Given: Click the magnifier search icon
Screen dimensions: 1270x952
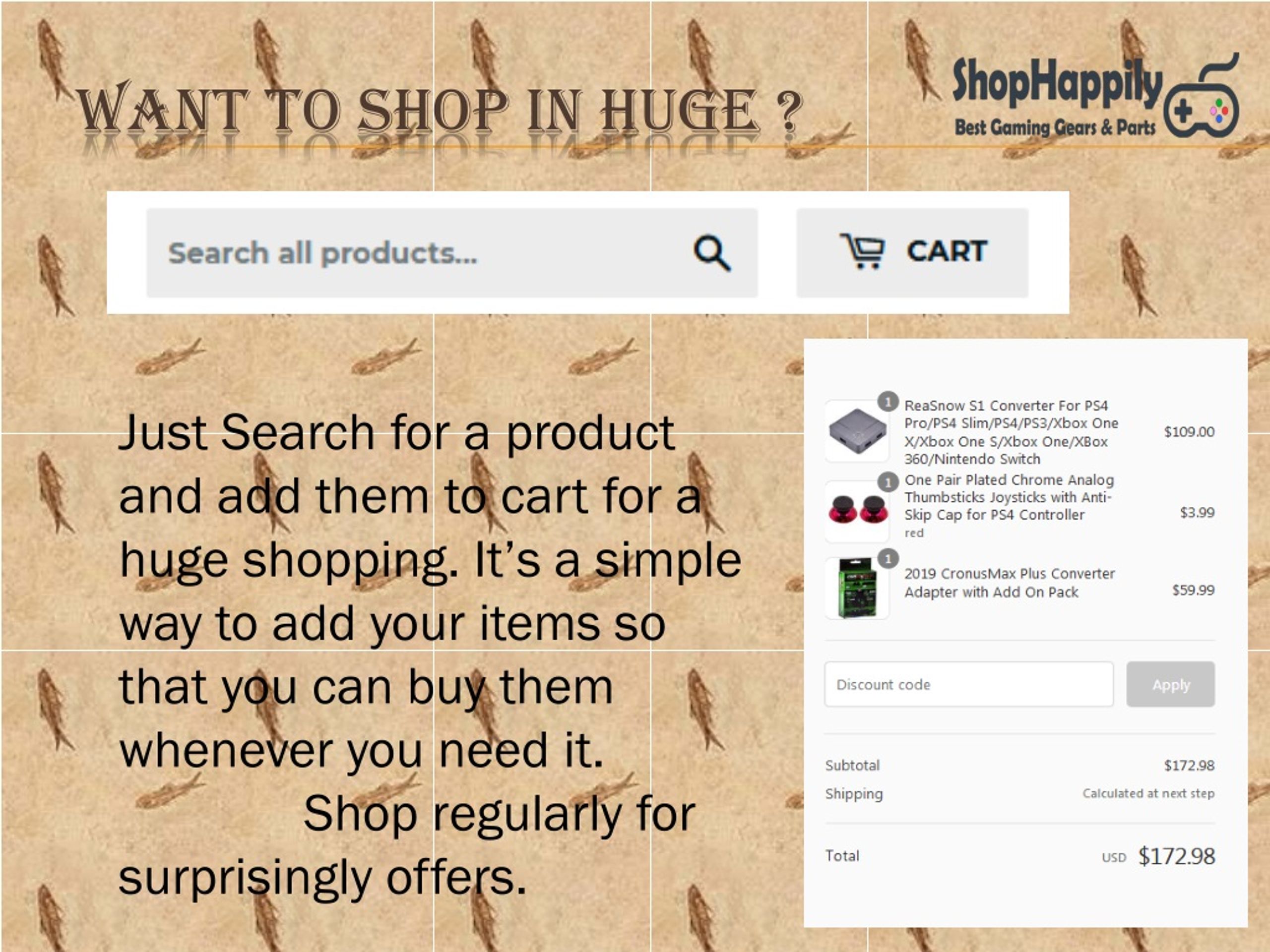Looking at the screenshot, I should click(x=712, y=252).
